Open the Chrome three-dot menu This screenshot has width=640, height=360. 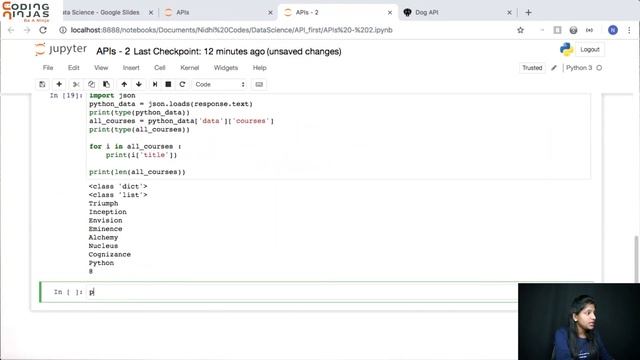629,30
